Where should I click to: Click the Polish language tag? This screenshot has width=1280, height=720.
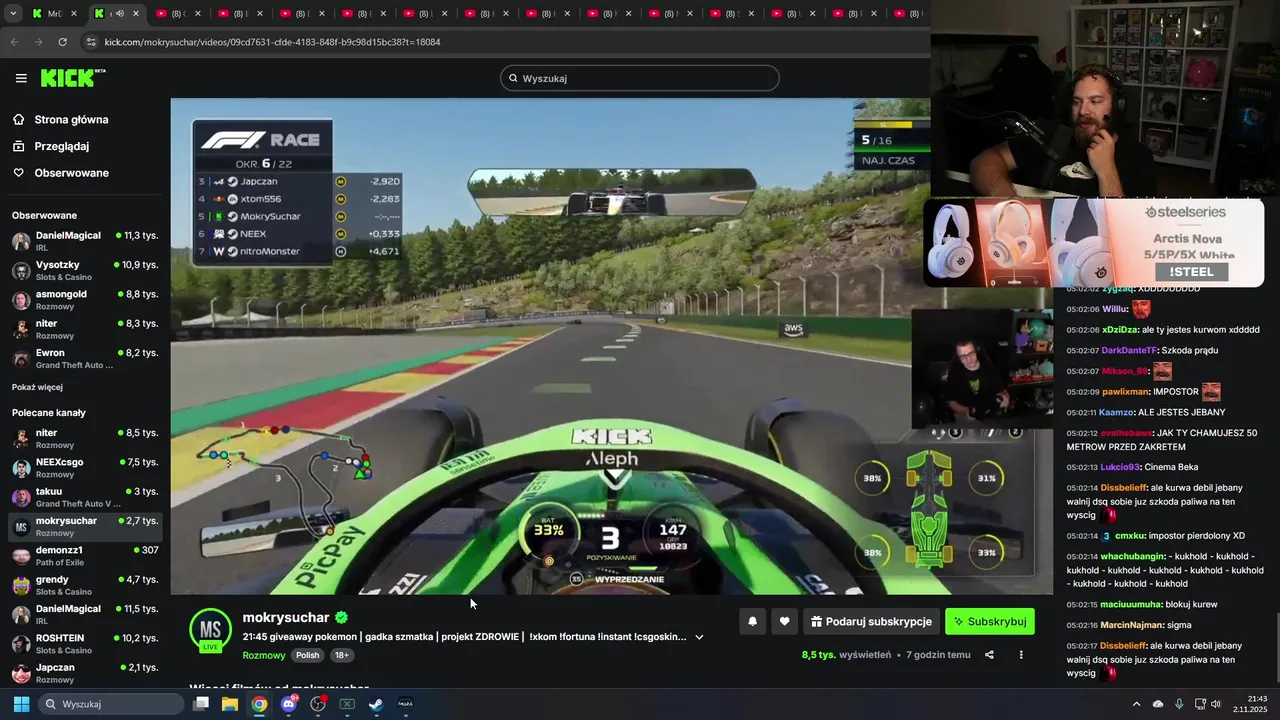point(308,656)
